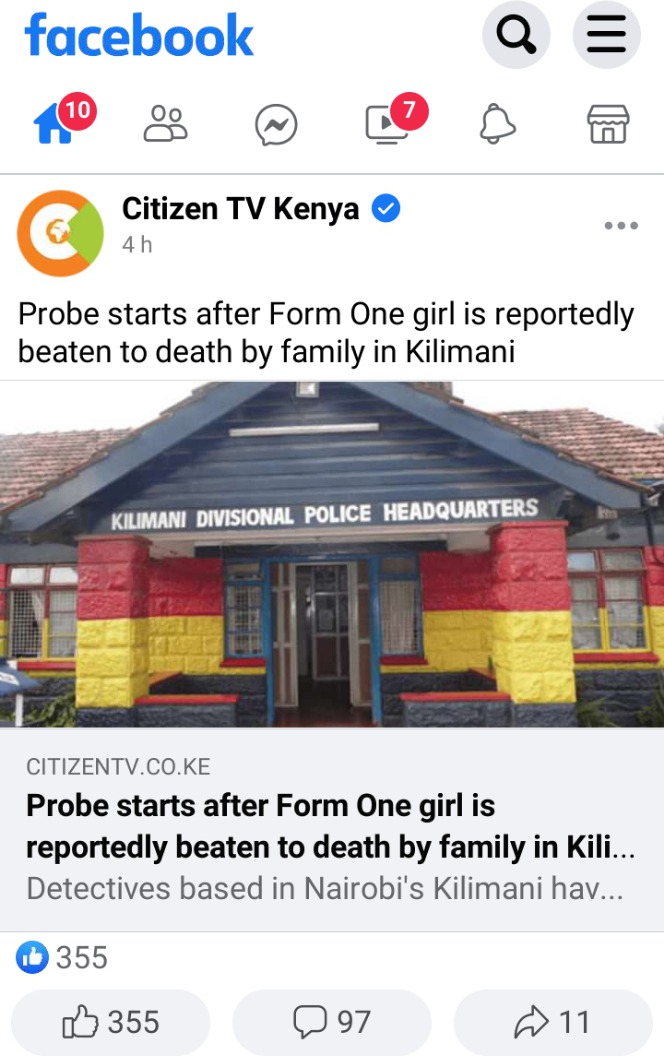Share the post using share arrow
This screenshot has height=1060, width=664.
pos(553,1021)
